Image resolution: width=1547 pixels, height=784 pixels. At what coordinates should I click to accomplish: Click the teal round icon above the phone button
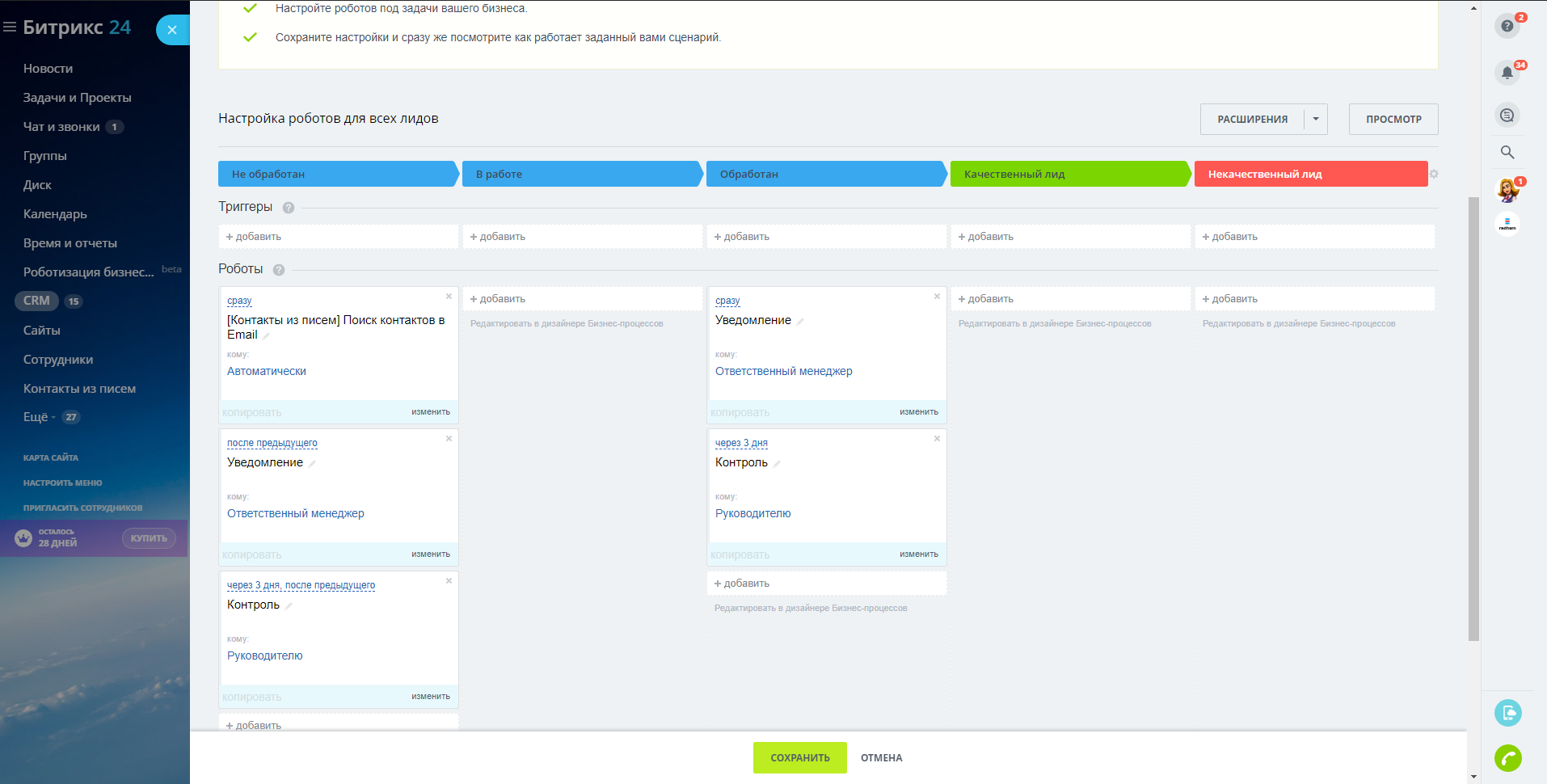coord(1508,713)
